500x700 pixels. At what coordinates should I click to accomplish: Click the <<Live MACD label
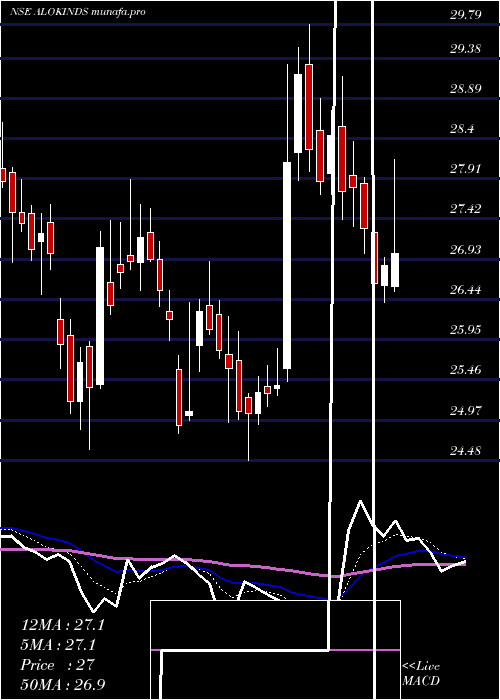[421, 674]
